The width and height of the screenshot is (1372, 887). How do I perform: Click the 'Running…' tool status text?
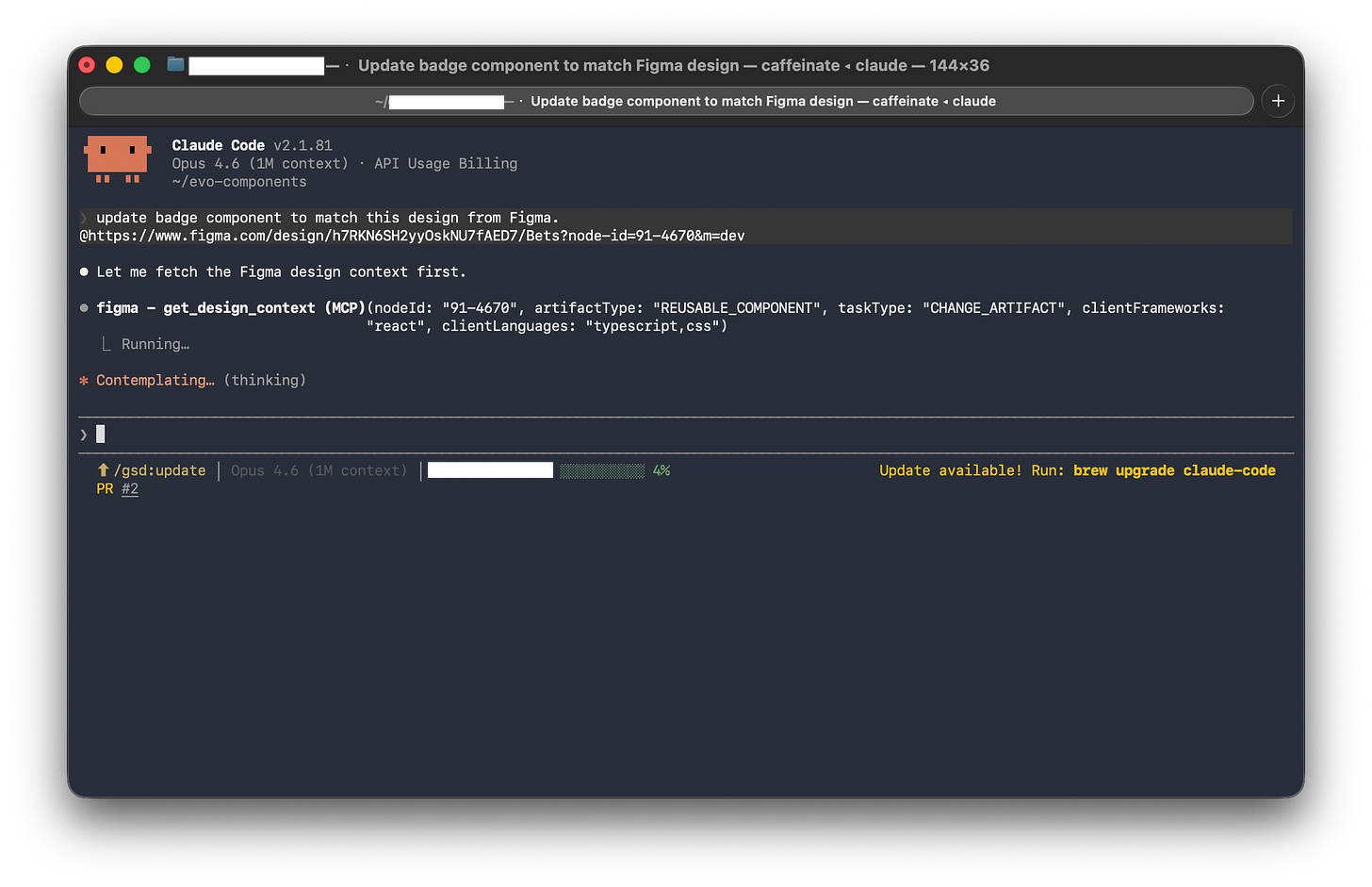[x=155, y=344]
